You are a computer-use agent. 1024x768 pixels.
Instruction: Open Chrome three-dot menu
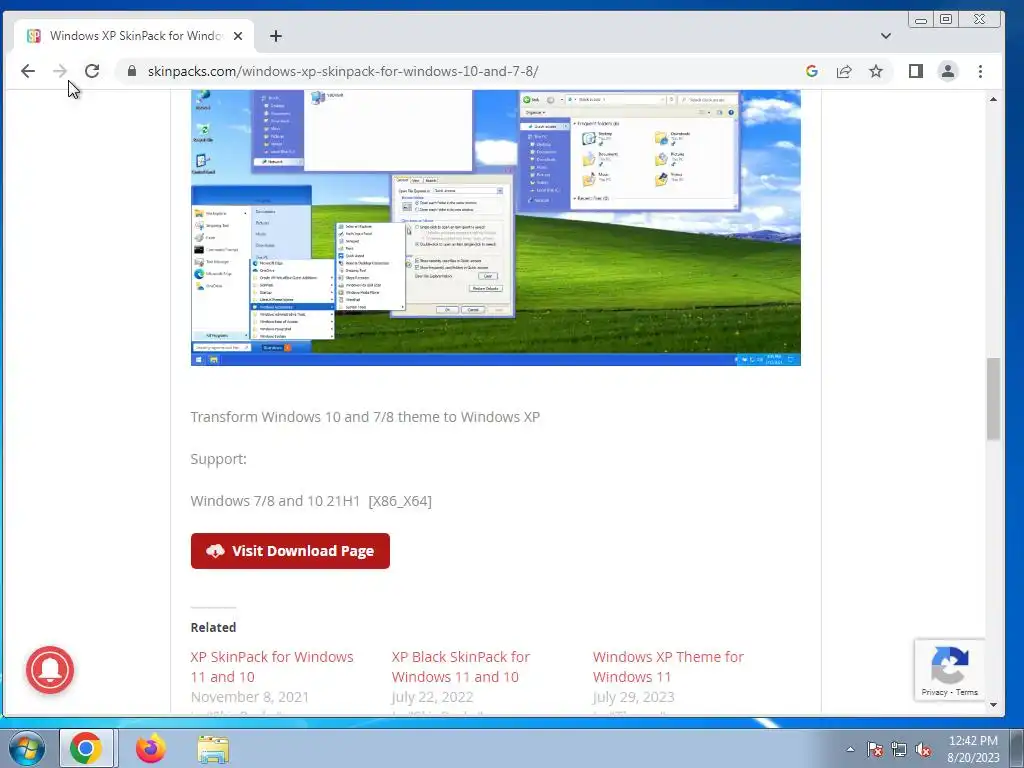coord(980,71)
